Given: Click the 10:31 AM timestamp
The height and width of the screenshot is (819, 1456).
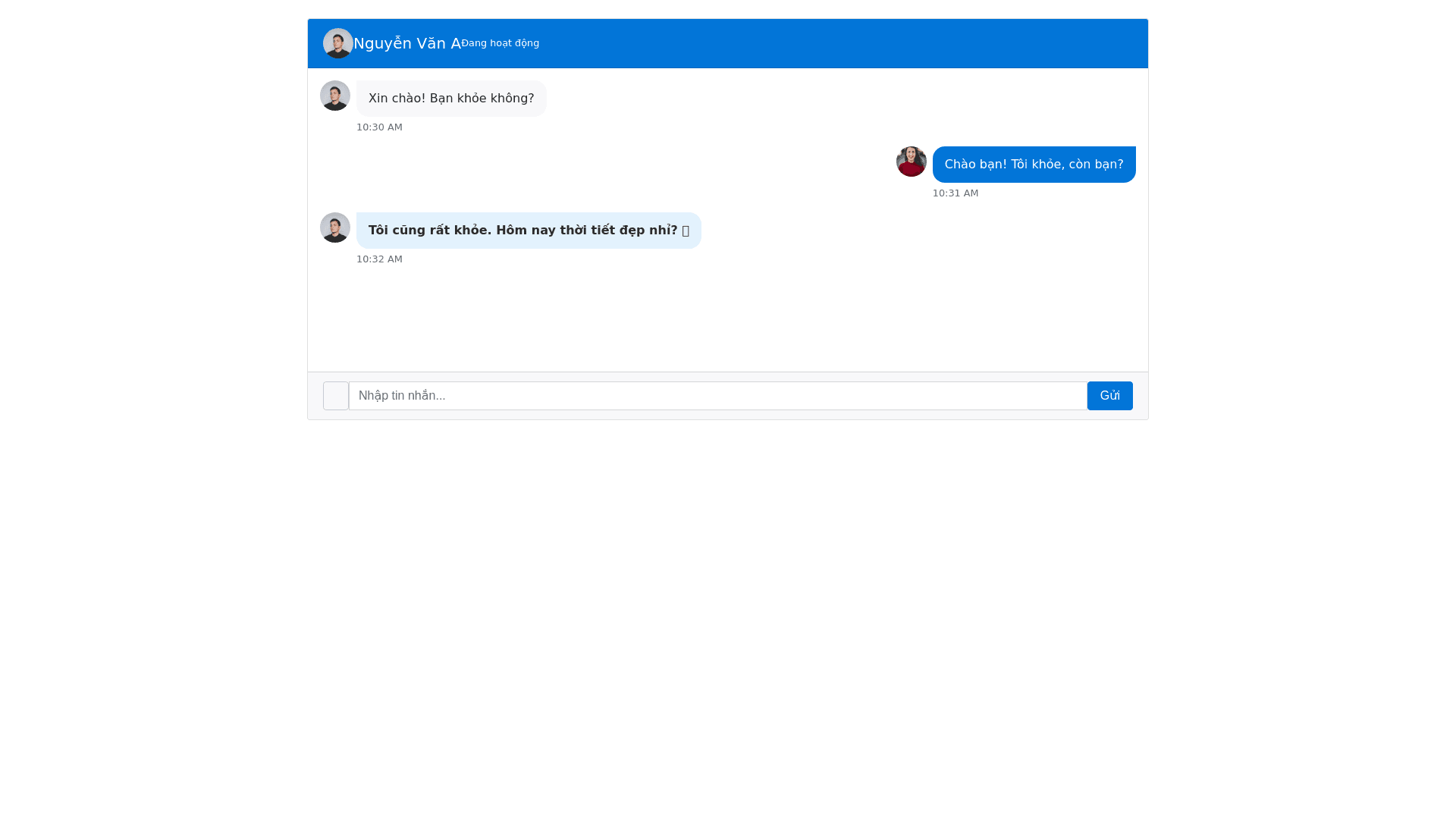Looking at the screenshot, I should [x=955, y=193].
